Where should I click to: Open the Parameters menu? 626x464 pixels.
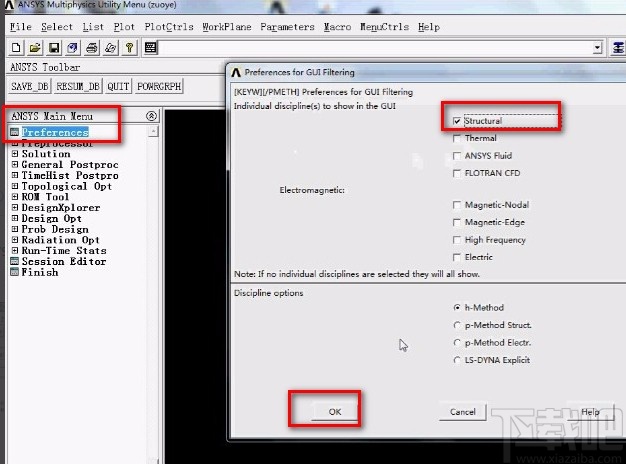click(287, 27)
